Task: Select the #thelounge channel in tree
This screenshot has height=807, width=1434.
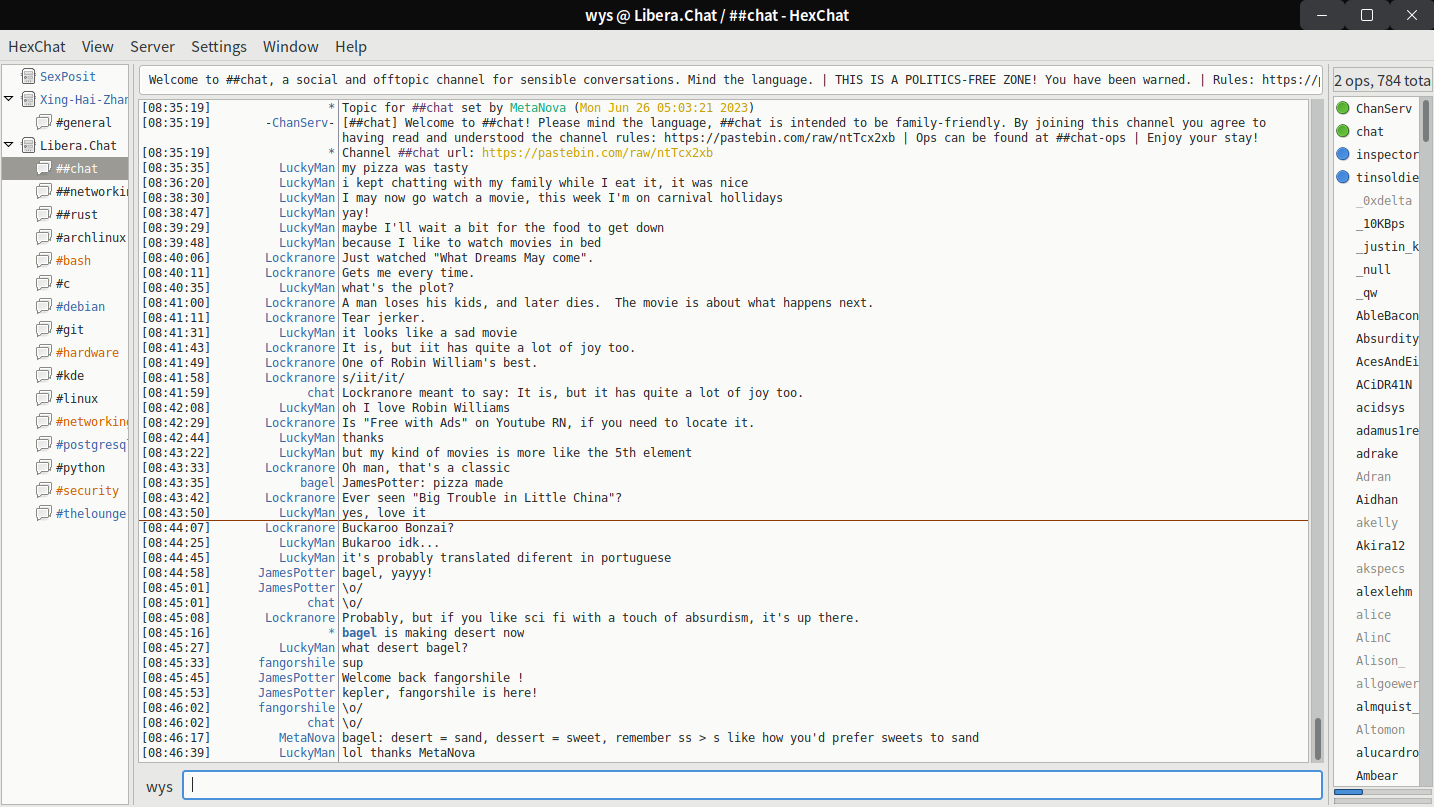Action: coord(90,513)
